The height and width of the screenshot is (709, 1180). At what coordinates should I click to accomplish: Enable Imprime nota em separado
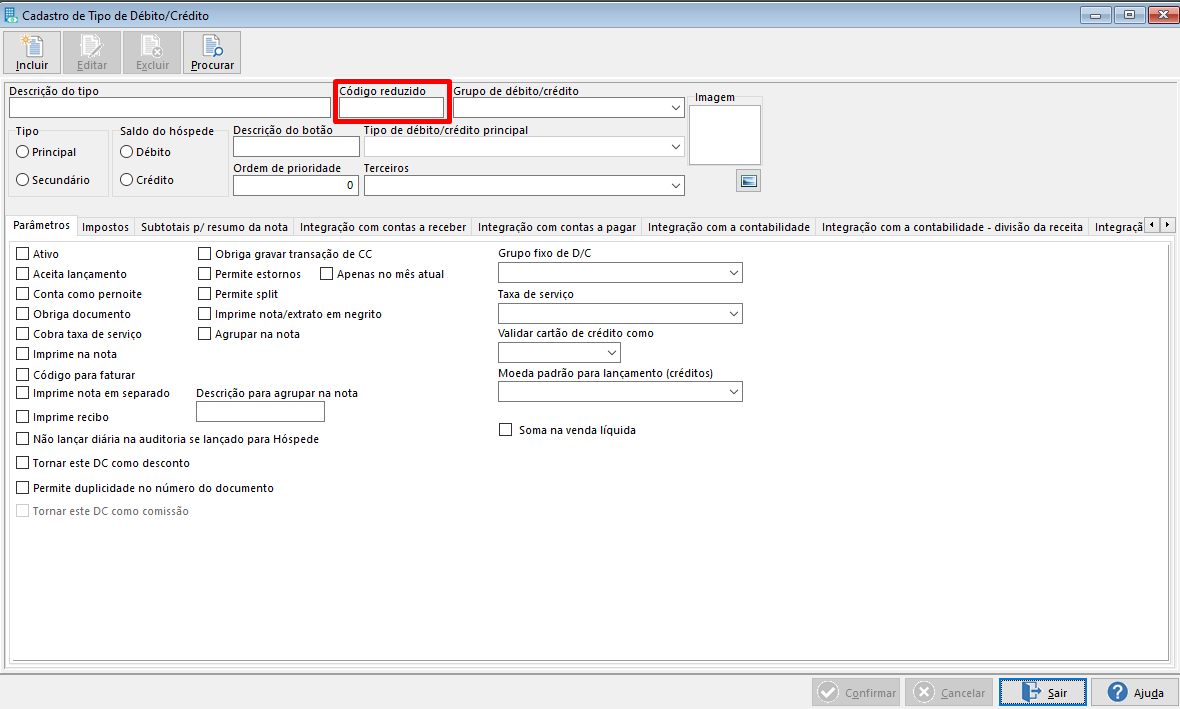click(23, 393)
